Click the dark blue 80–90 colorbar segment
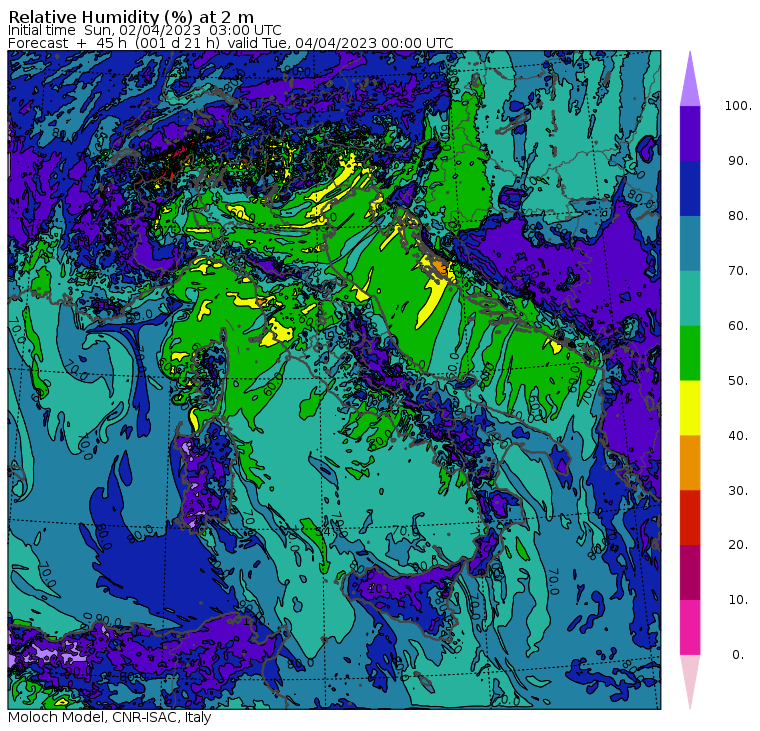This screenshot has width=760, height=731. click(690, 188)
